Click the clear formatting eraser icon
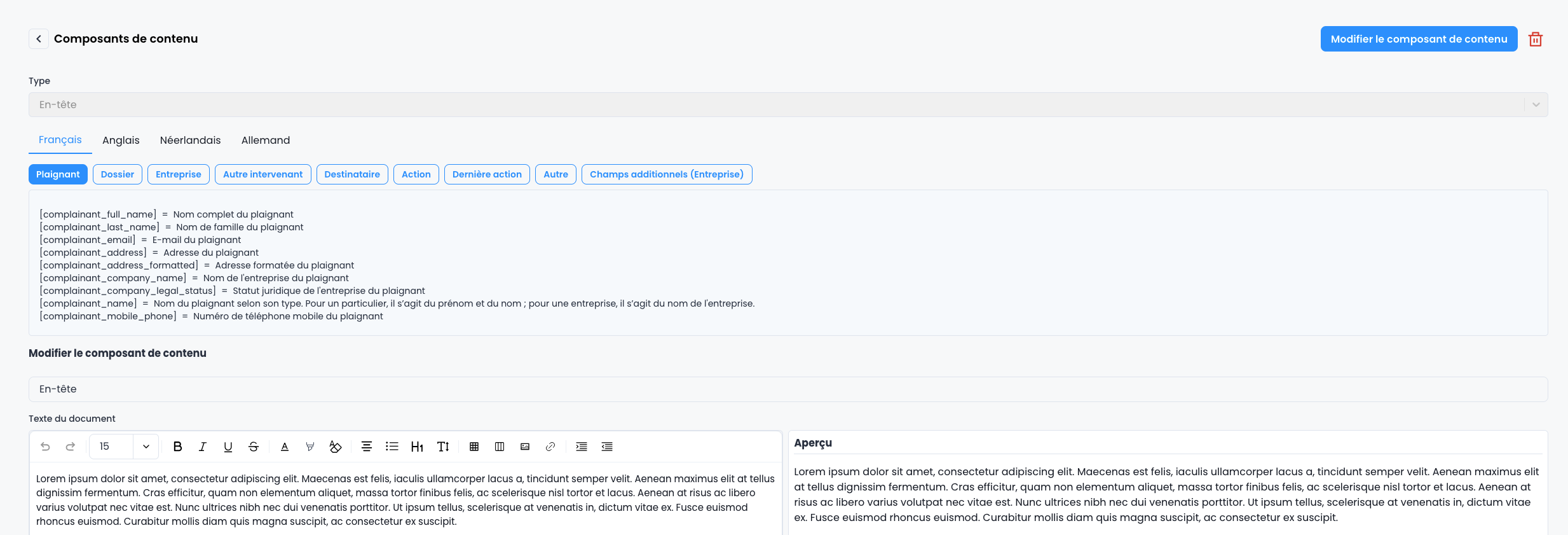The height and width of the screenshot is (535, 1568). (336, 447)
